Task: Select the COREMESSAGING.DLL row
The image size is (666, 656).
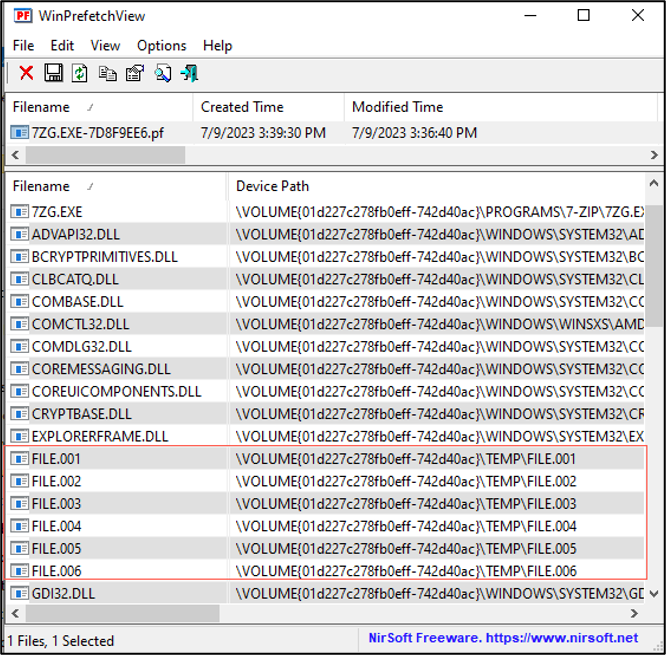Action: [x=326, y=369]
